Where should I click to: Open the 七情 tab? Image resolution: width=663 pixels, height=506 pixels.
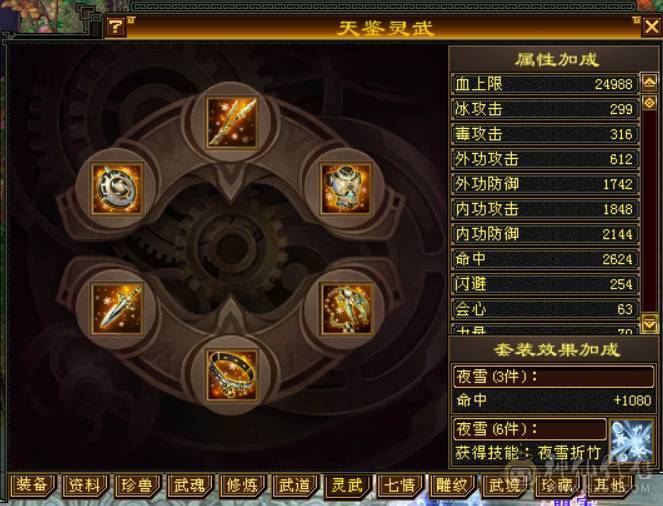coord(399,485)
